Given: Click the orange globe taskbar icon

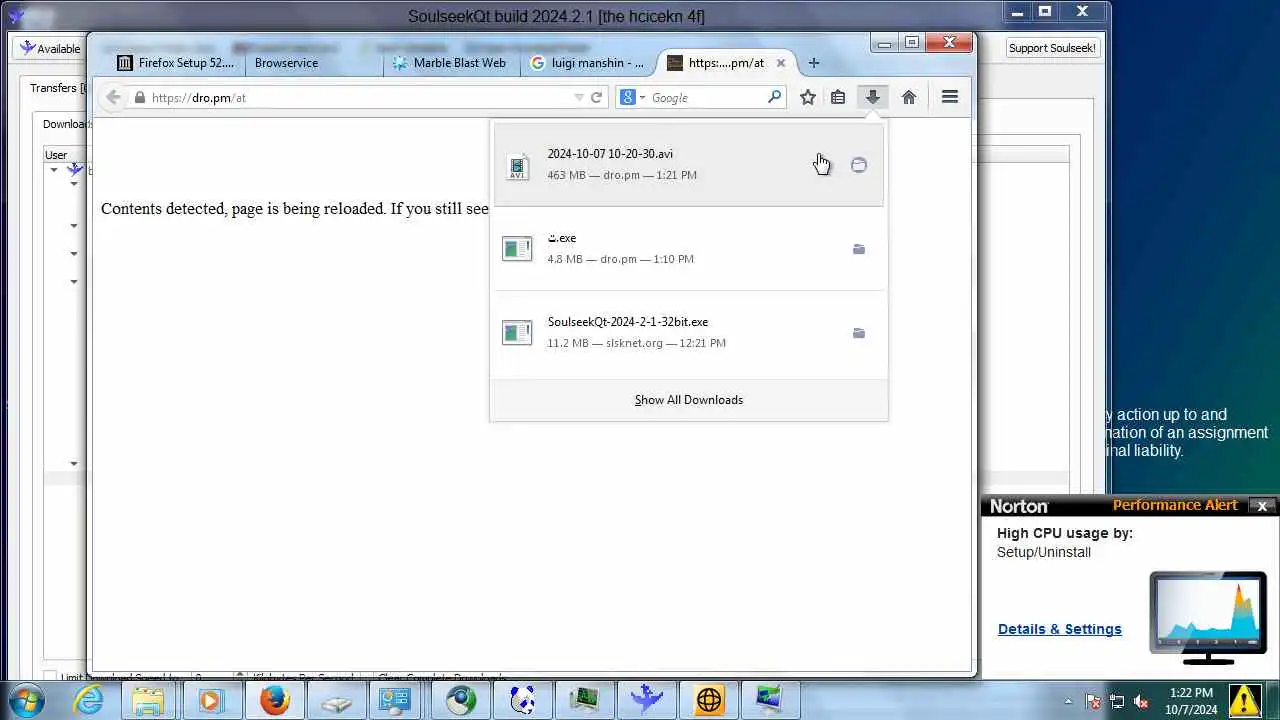Looking at the screenshot, I should (x=709, y=700).
